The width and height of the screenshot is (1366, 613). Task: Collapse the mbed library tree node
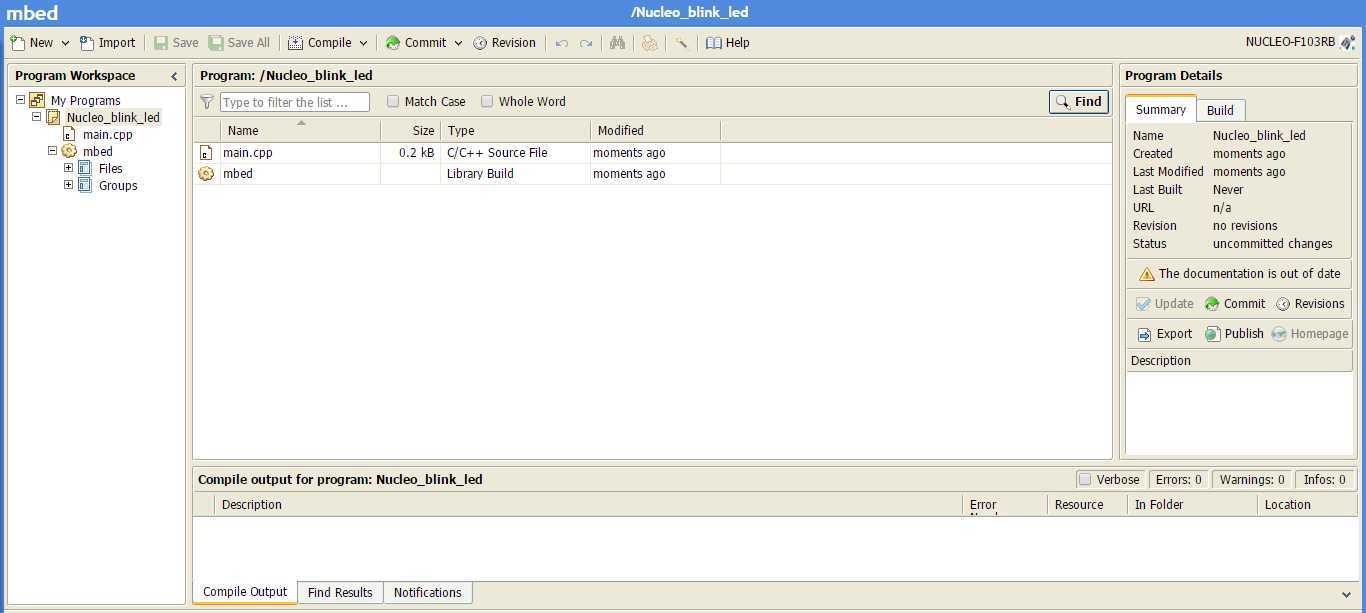(52, 151)
